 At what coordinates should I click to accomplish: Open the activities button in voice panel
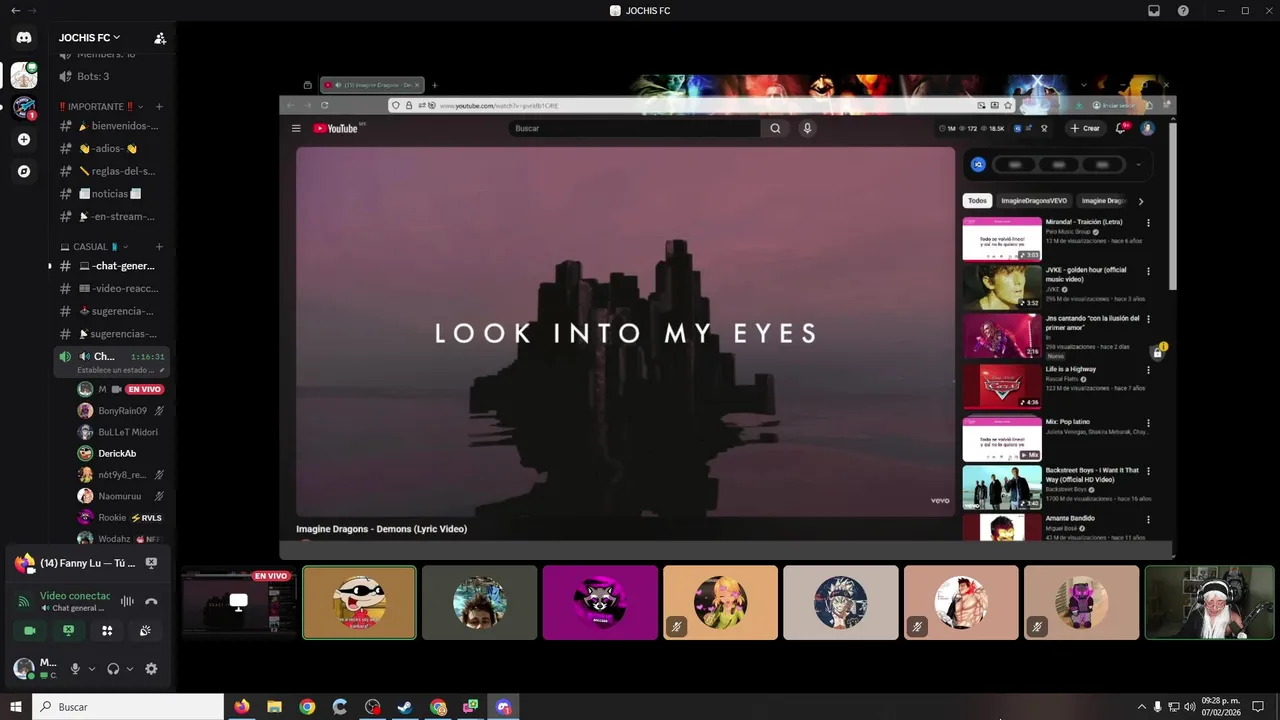pos(107,631)
